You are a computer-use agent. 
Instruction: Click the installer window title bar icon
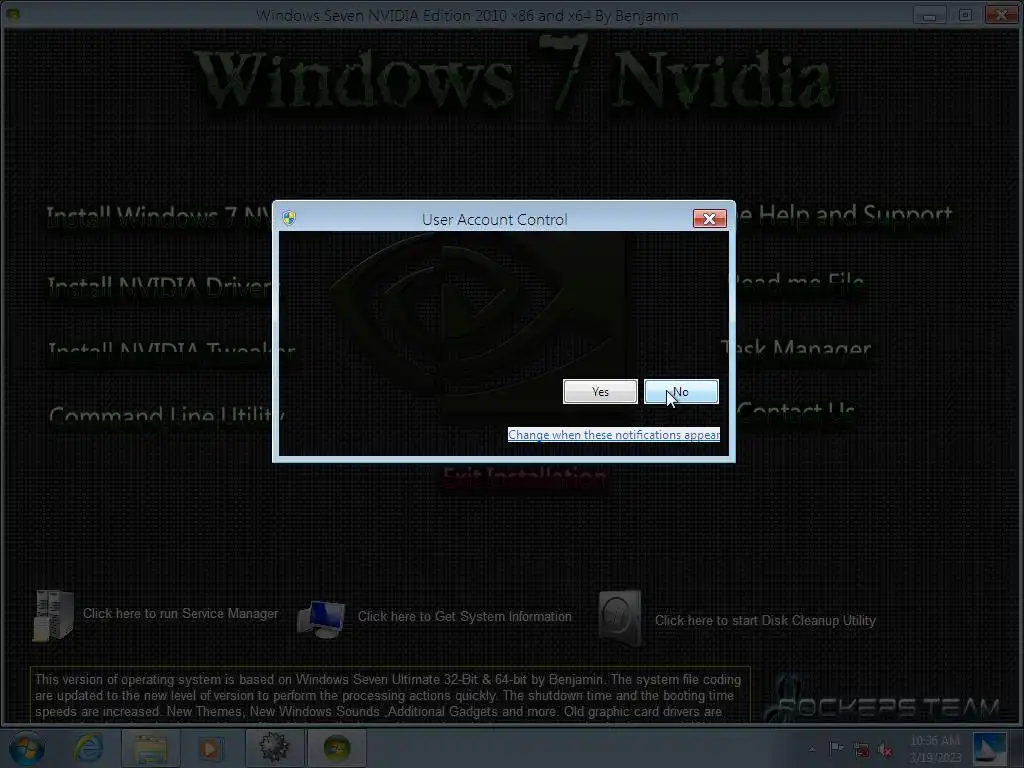click(x=12, y=14)
